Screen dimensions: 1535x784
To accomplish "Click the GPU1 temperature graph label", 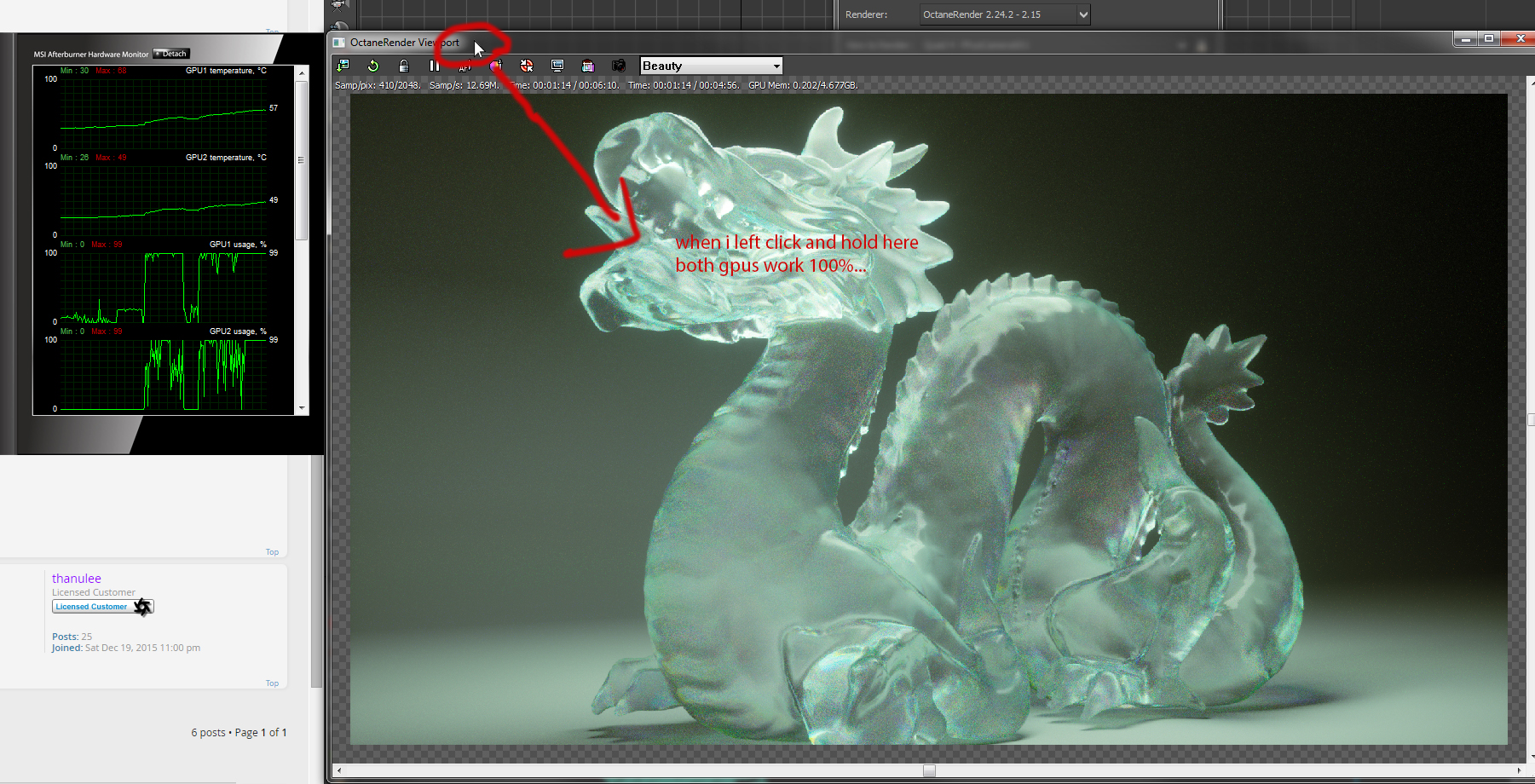I will pyautogui.click(x=226, y=71).
